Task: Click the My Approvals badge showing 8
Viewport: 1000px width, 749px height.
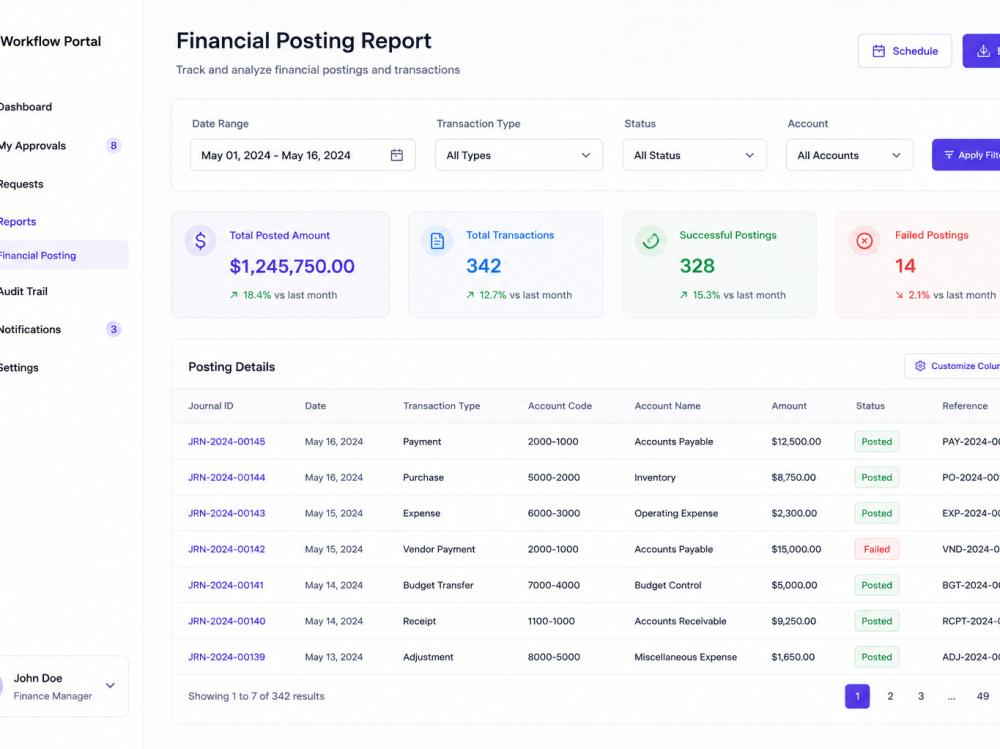Action: 114,145
